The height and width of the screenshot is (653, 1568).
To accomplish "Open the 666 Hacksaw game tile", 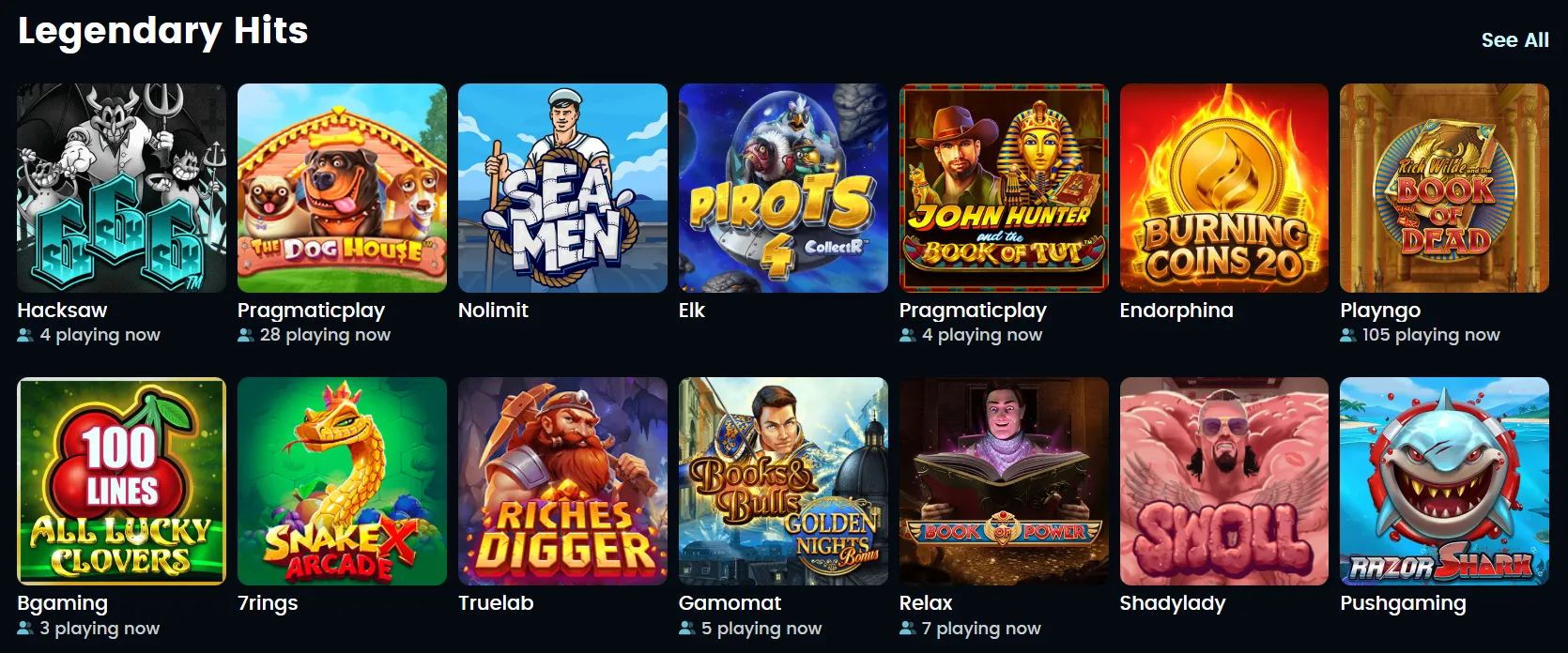I will pyautogui.click(x=122, y=189).
